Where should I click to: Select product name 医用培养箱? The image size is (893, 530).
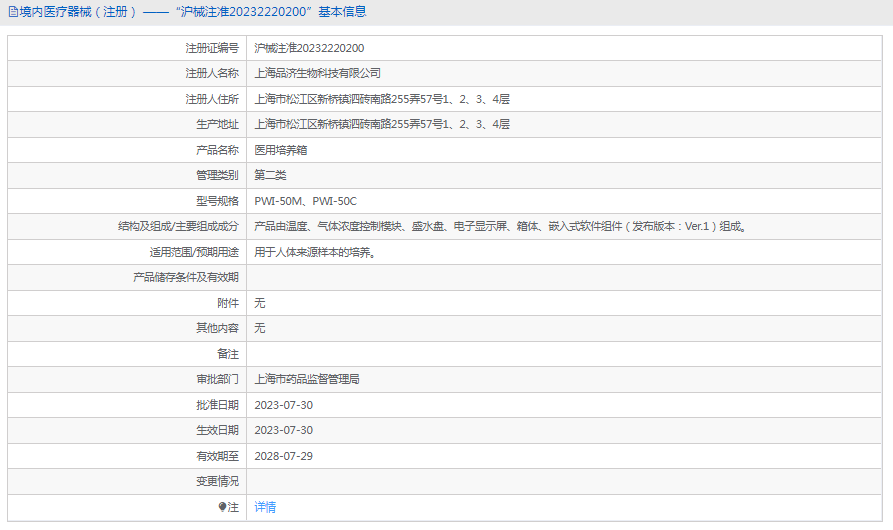(281, 150)
